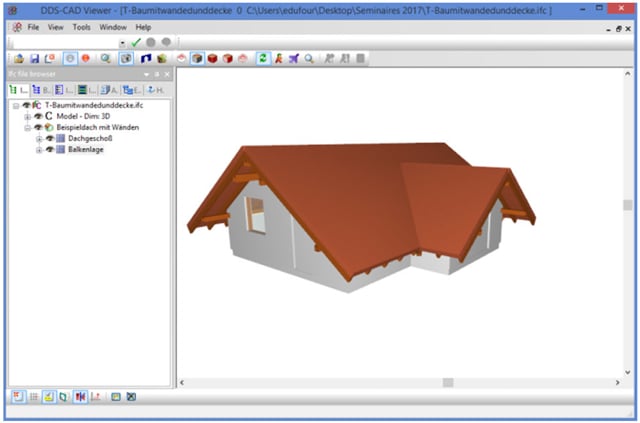The width and height of the screenshot is (640, 423).
Task: Close the Ifc file browser panel
Action: [x=167, y=74]
